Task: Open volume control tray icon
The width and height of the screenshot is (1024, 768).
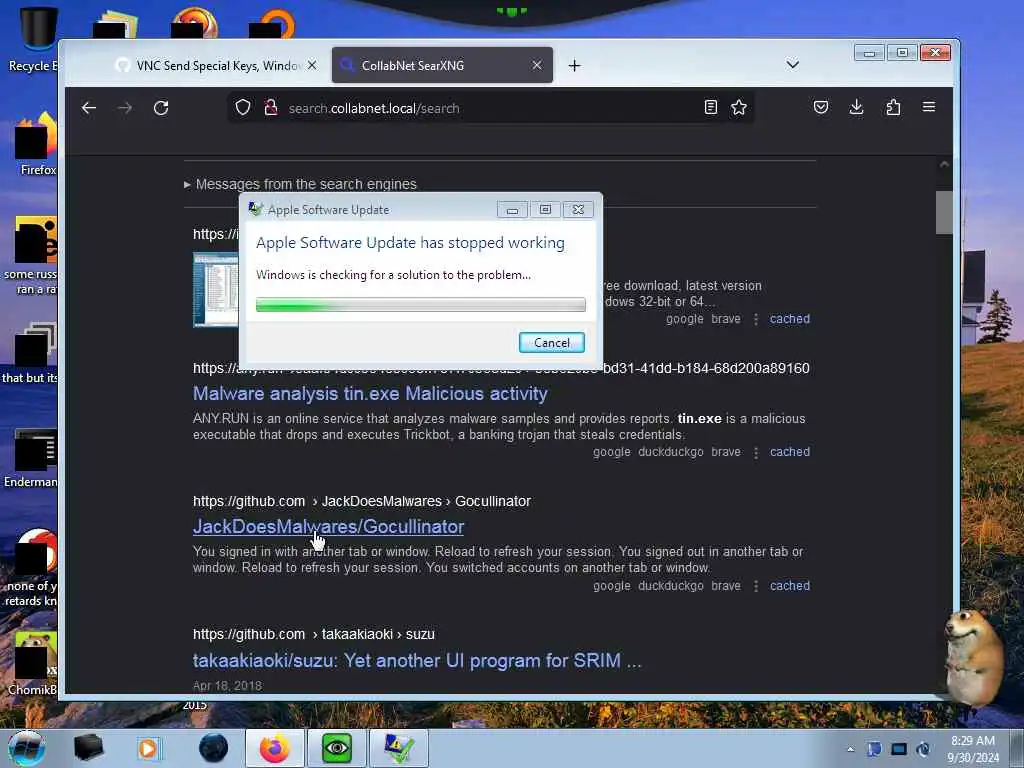Action: [x=923, y=749]
